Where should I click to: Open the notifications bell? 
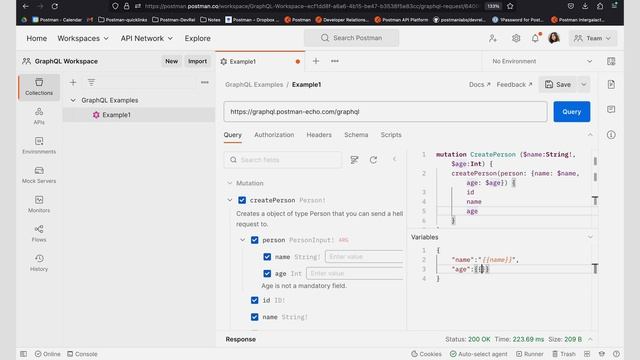pos(536,38)
